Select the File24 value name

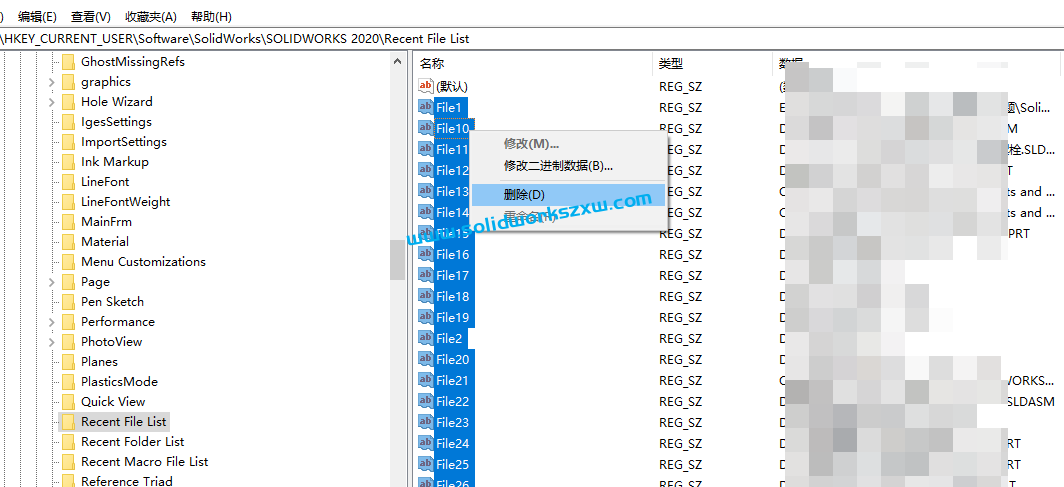tap(453, 444)
